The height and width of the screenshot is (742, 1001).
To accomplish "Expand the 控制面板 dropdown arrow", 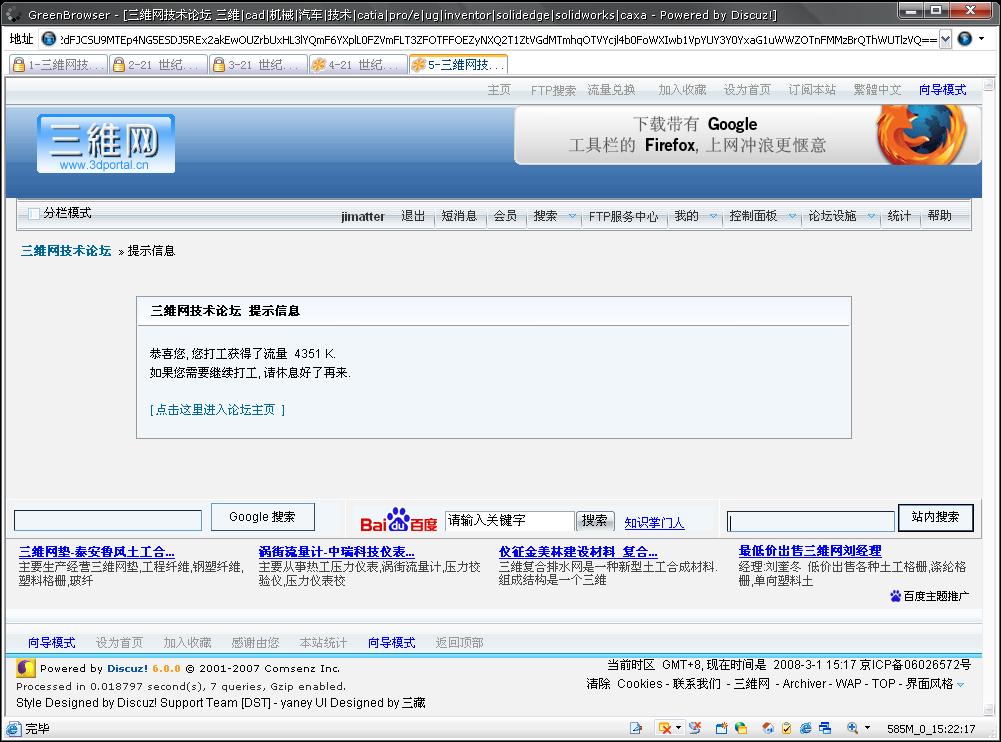I will 792,216.
